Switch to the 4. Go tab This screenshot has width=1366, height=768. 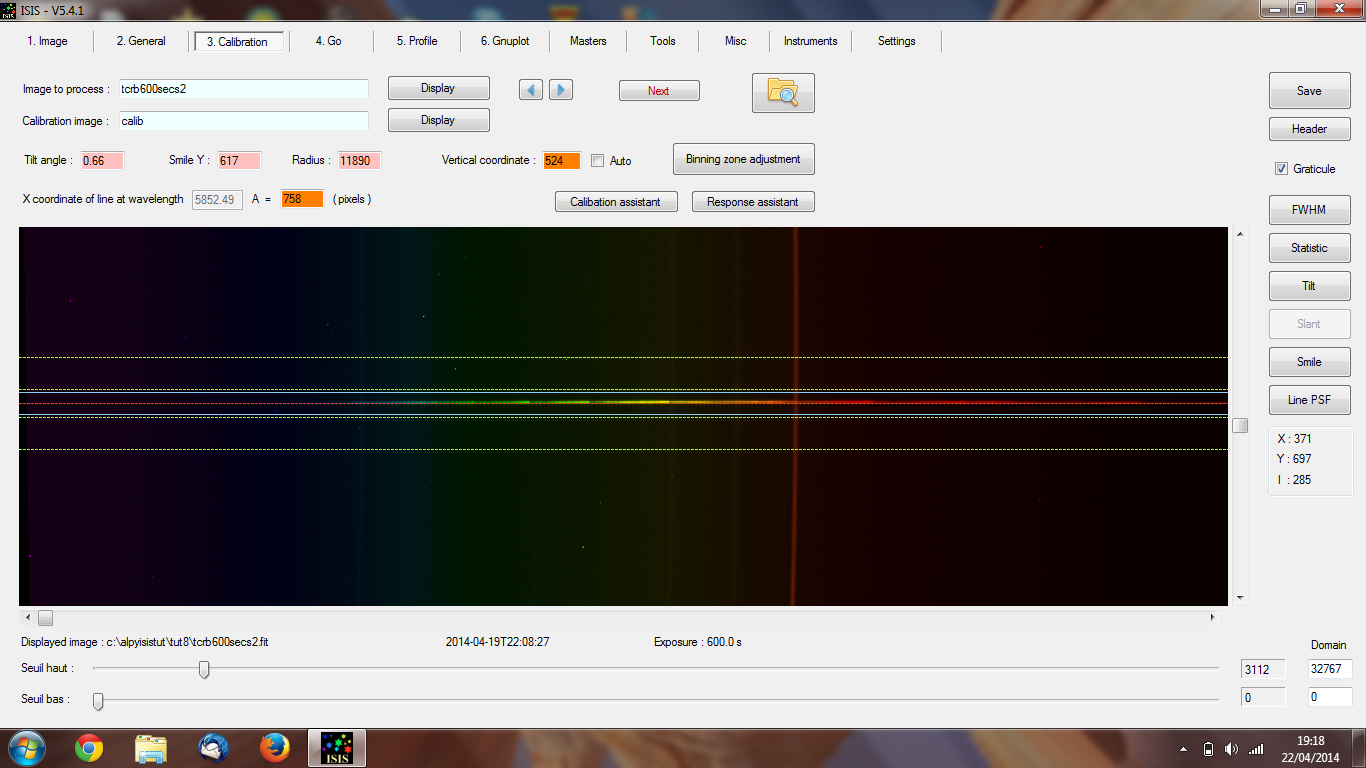[x=328, y=41]
